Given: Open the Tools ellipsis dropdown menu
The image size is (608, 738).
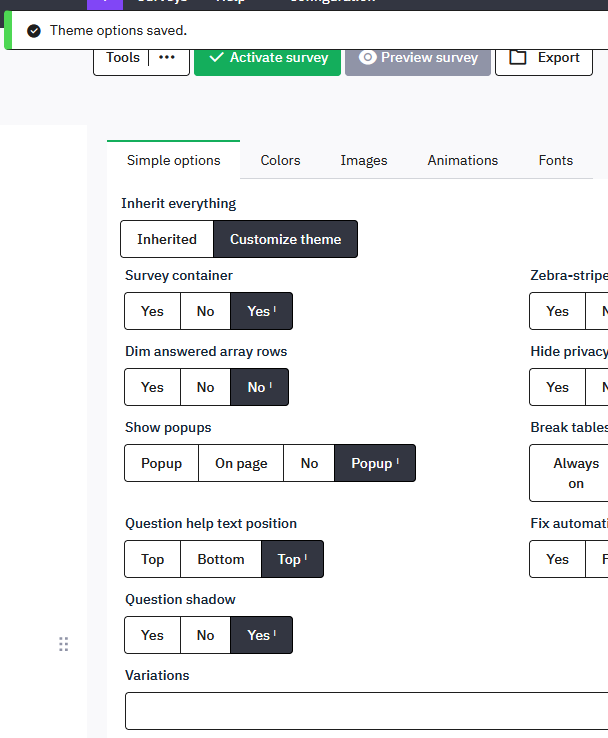Looking at the screenshot, I should [167, 58].
